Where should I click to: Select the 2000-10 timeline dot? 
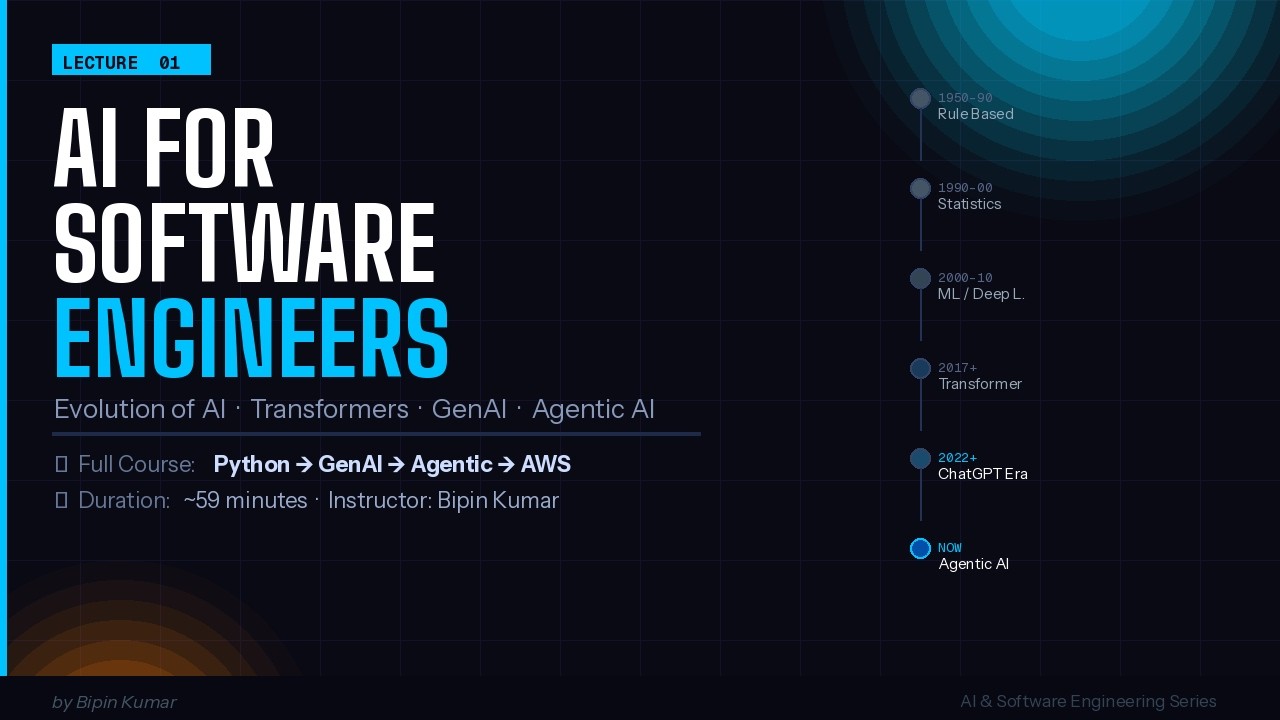pyautogui.click(x=920, y=278)
